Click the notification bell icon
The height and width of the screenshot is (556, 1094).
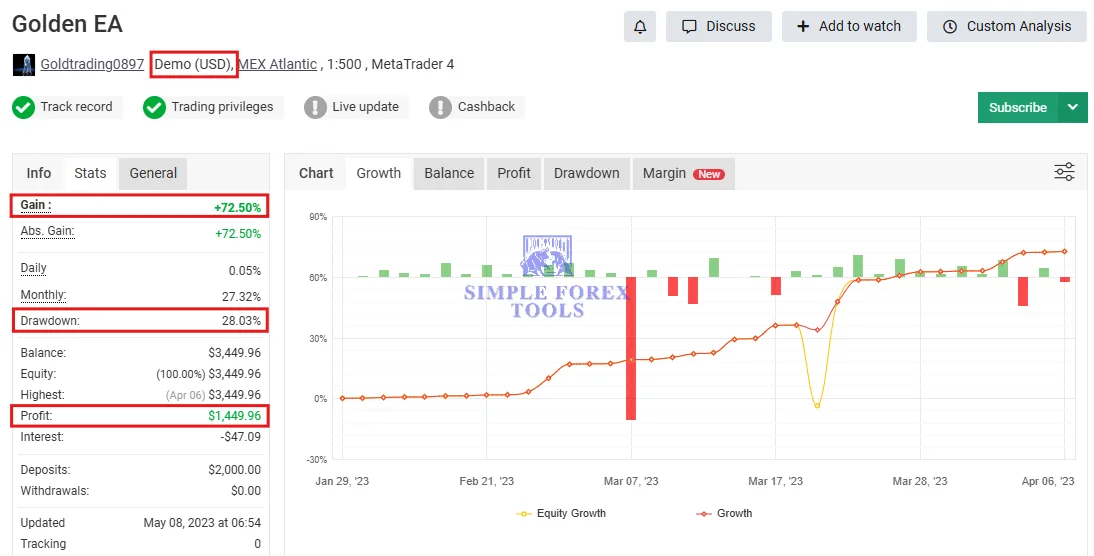(x=640, y=27)
